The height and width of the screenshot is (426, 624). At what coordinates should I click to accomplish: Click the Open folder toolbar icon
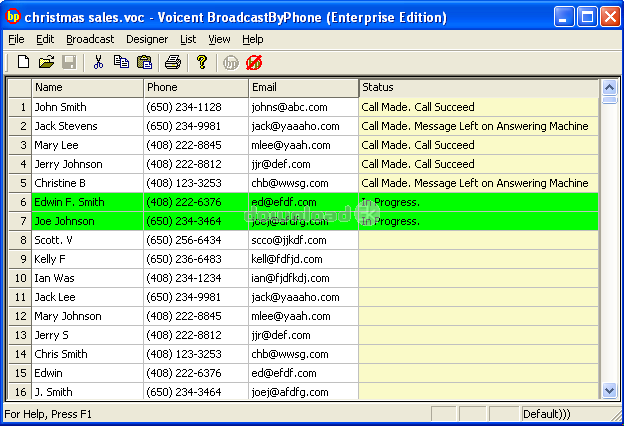(x=46, y=62)
